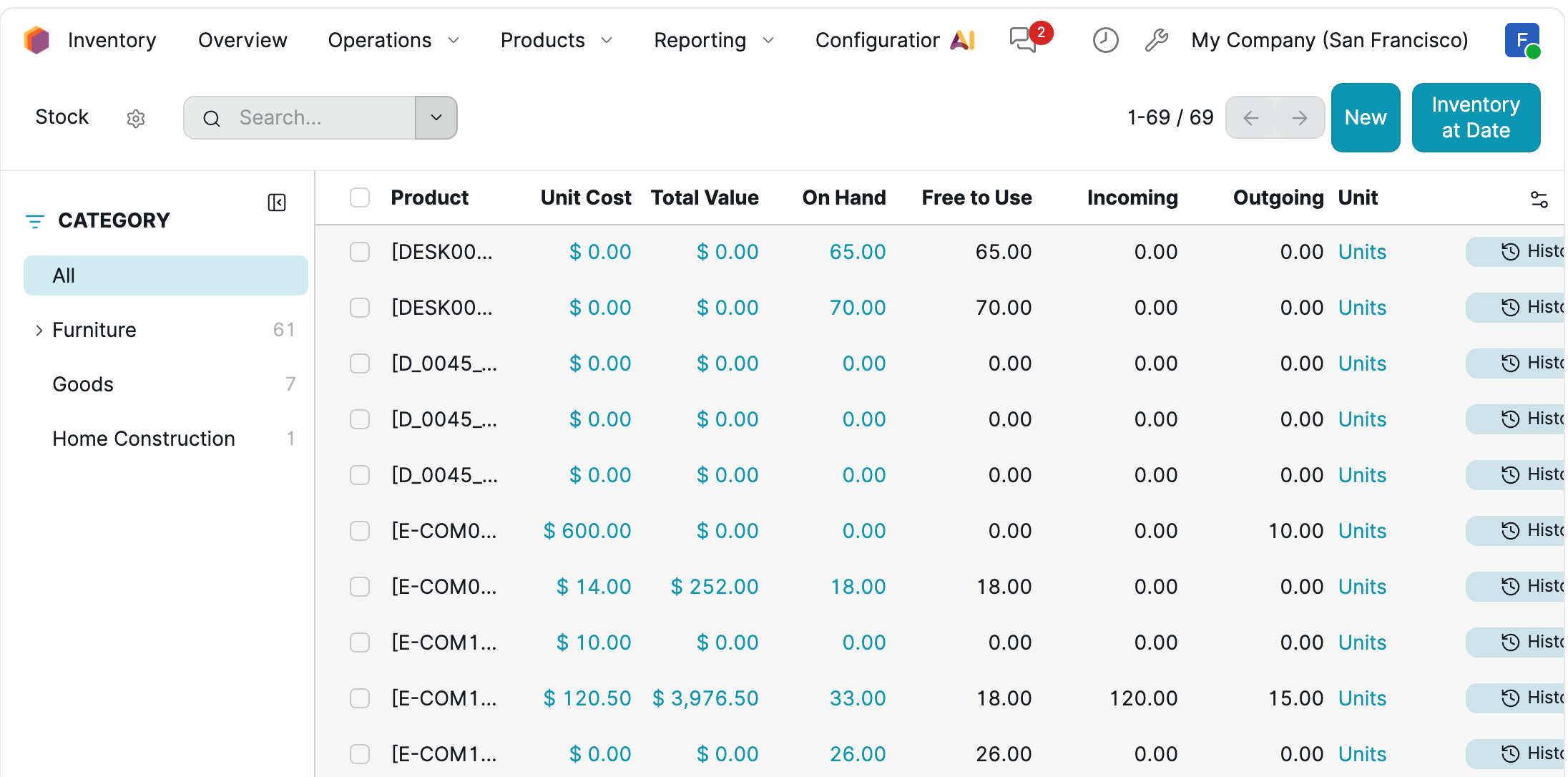This screenshot has width=1568, height=777.
Task: Click Inventory at Date button
Action: [x=1475, y=117]
